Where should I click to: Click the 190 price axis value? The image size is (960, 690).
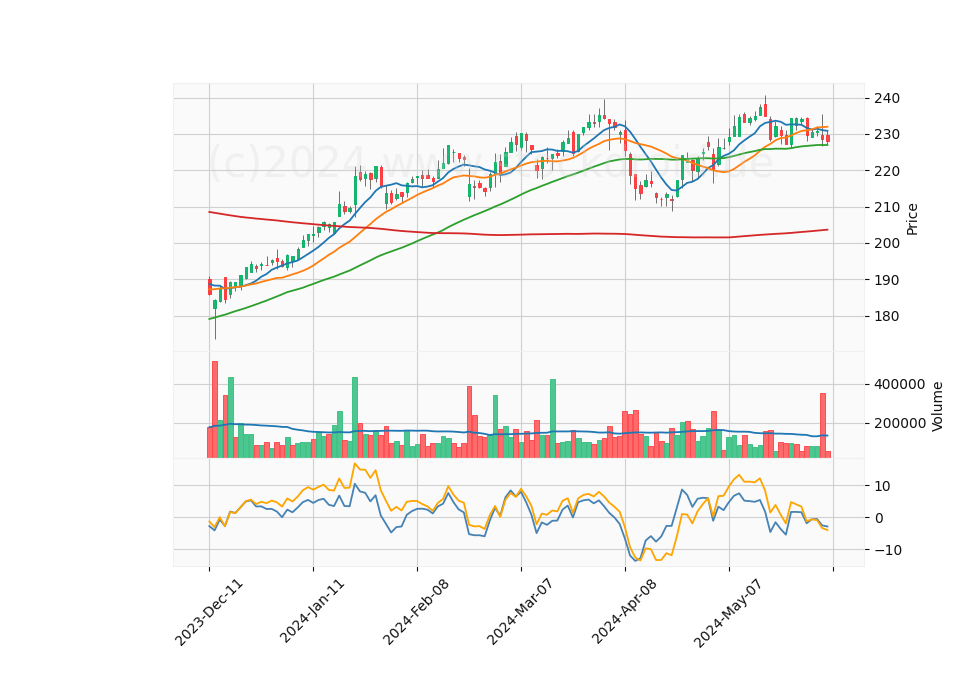pos(887,280)
